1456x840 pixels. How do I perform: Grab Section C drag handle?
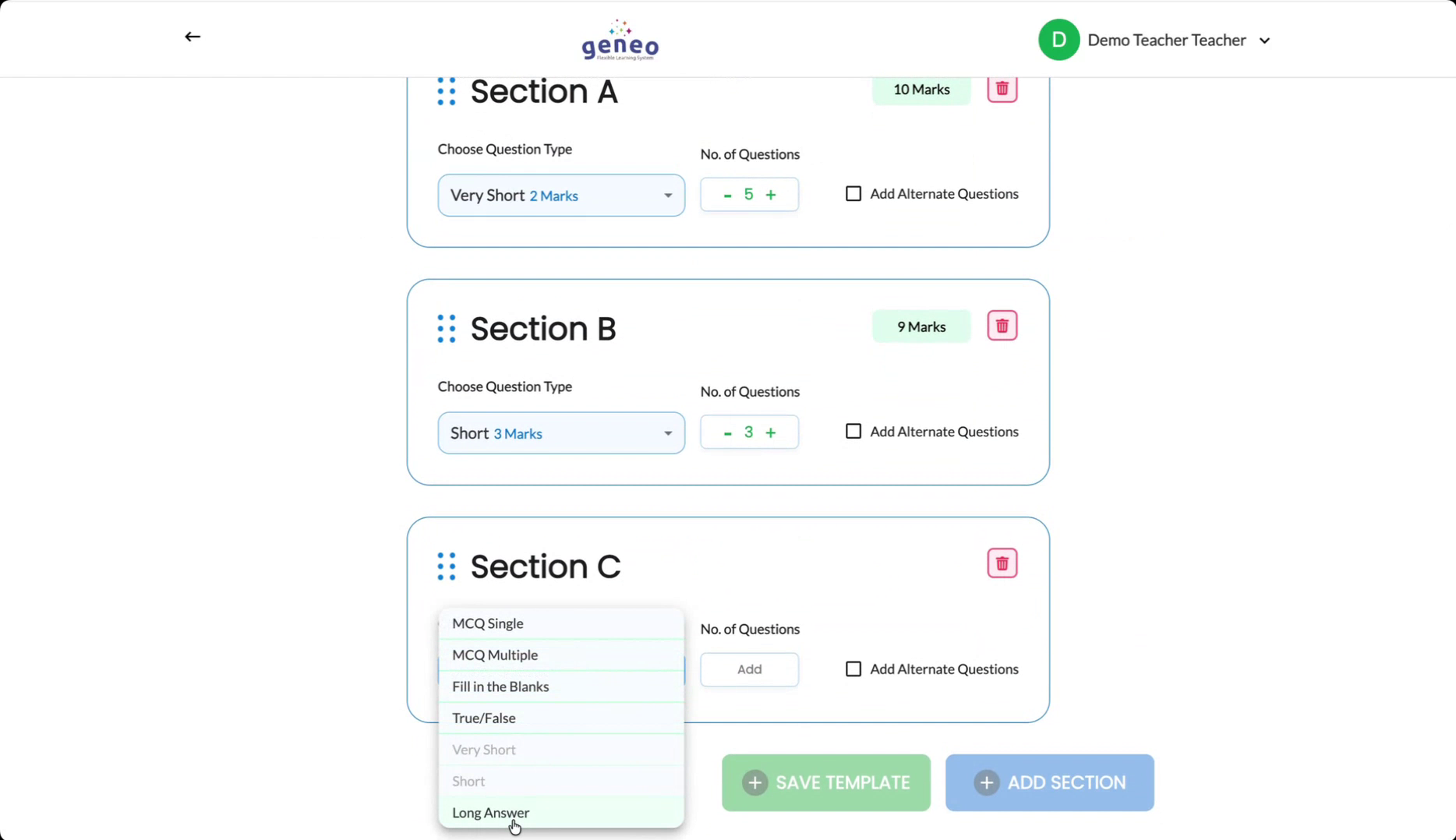[x=447, y=566]
